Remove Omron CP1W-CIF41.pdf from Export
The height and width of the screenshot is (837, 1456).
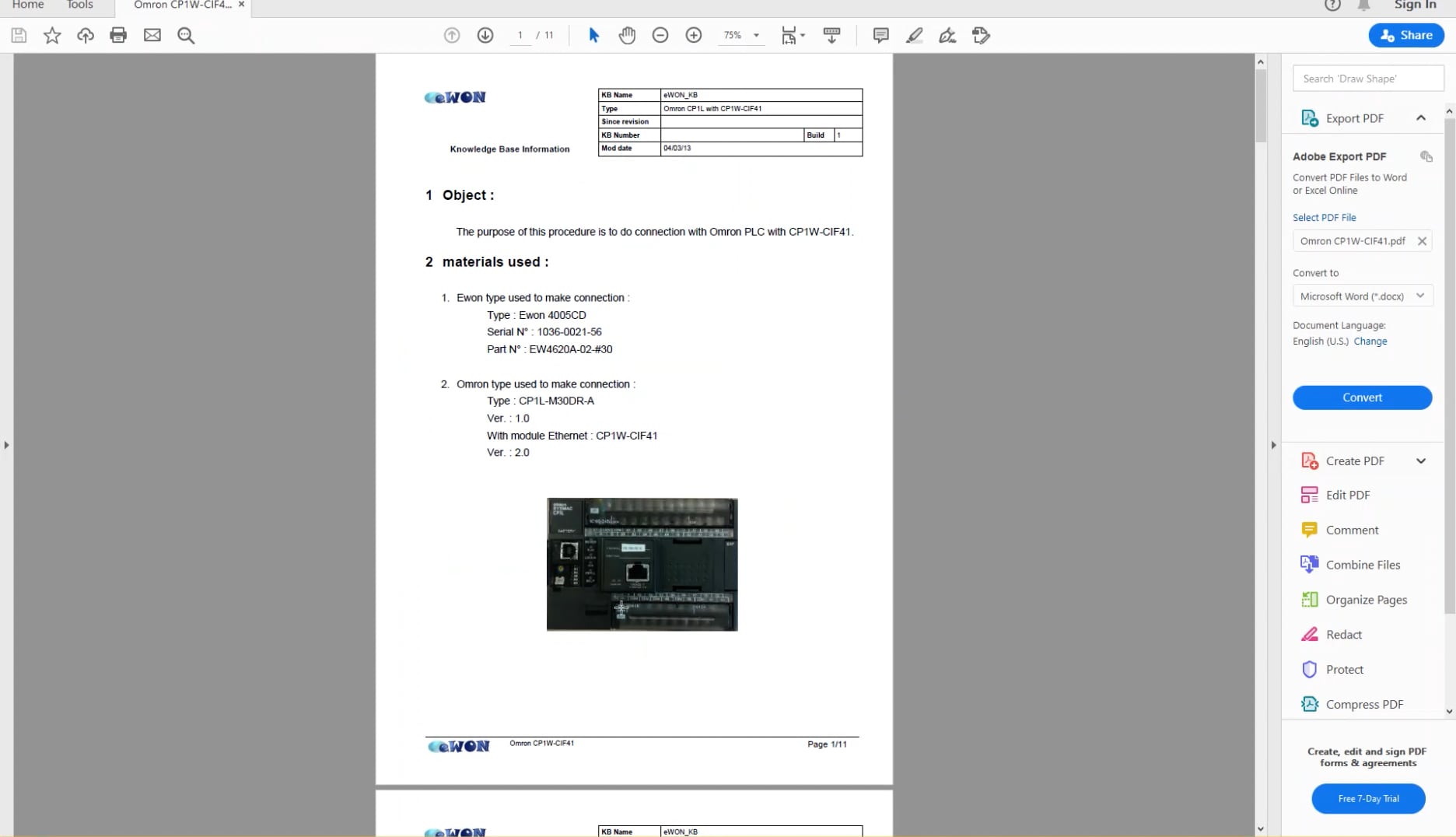pos(1422,241)
